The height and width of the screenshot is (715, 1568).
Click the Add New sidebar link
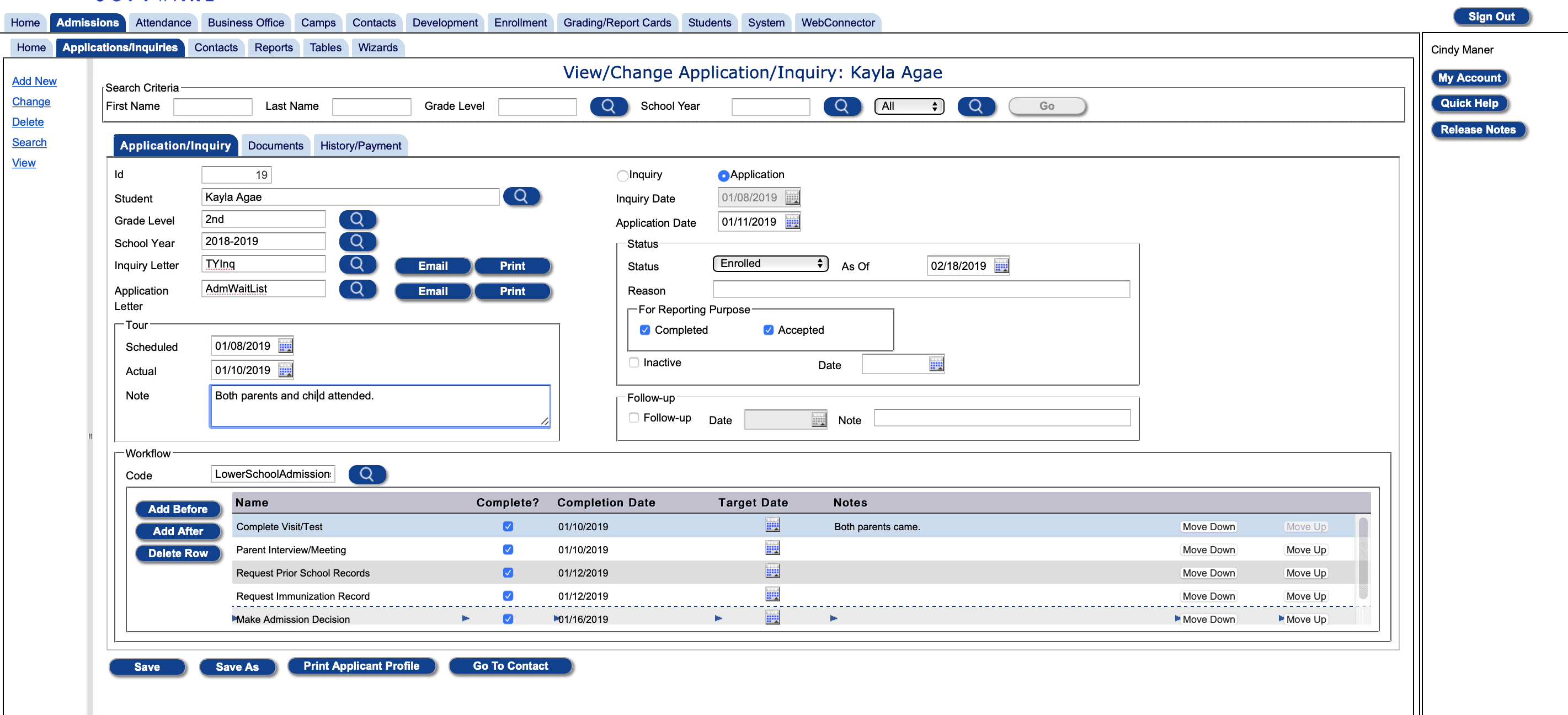(x=34, y=81)
